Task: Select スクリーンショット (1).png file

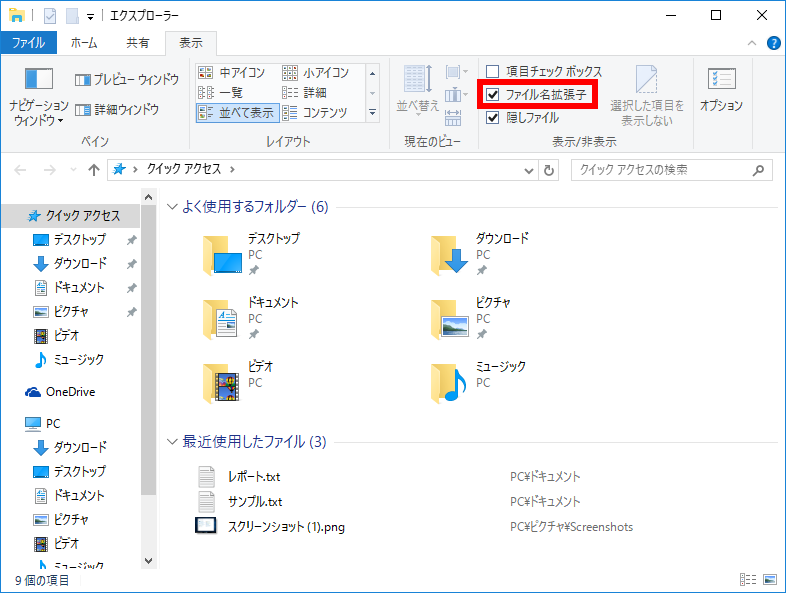Action: click(x=286, y=527)
